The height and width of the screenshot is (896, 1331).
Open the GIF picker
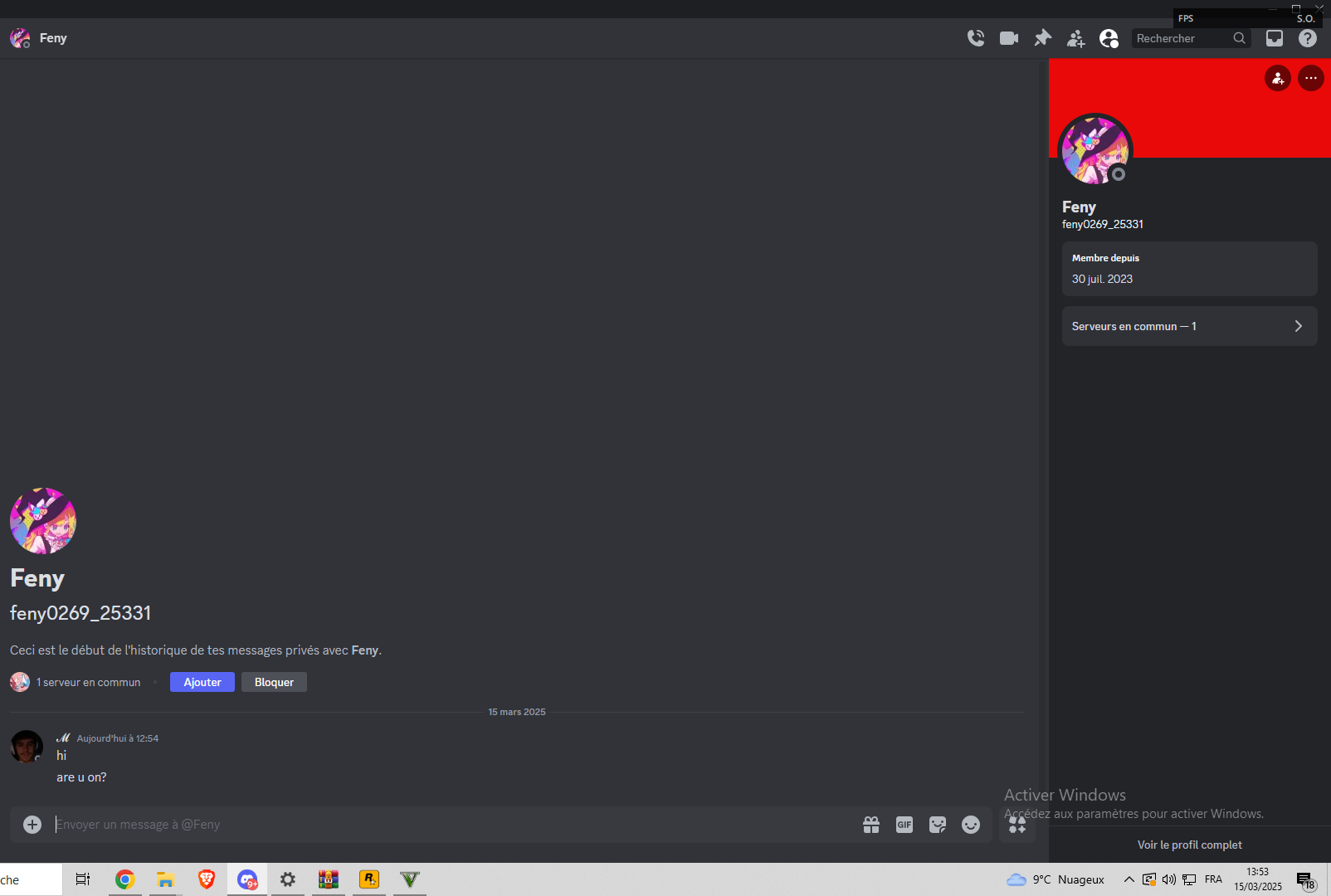point(904,825)
